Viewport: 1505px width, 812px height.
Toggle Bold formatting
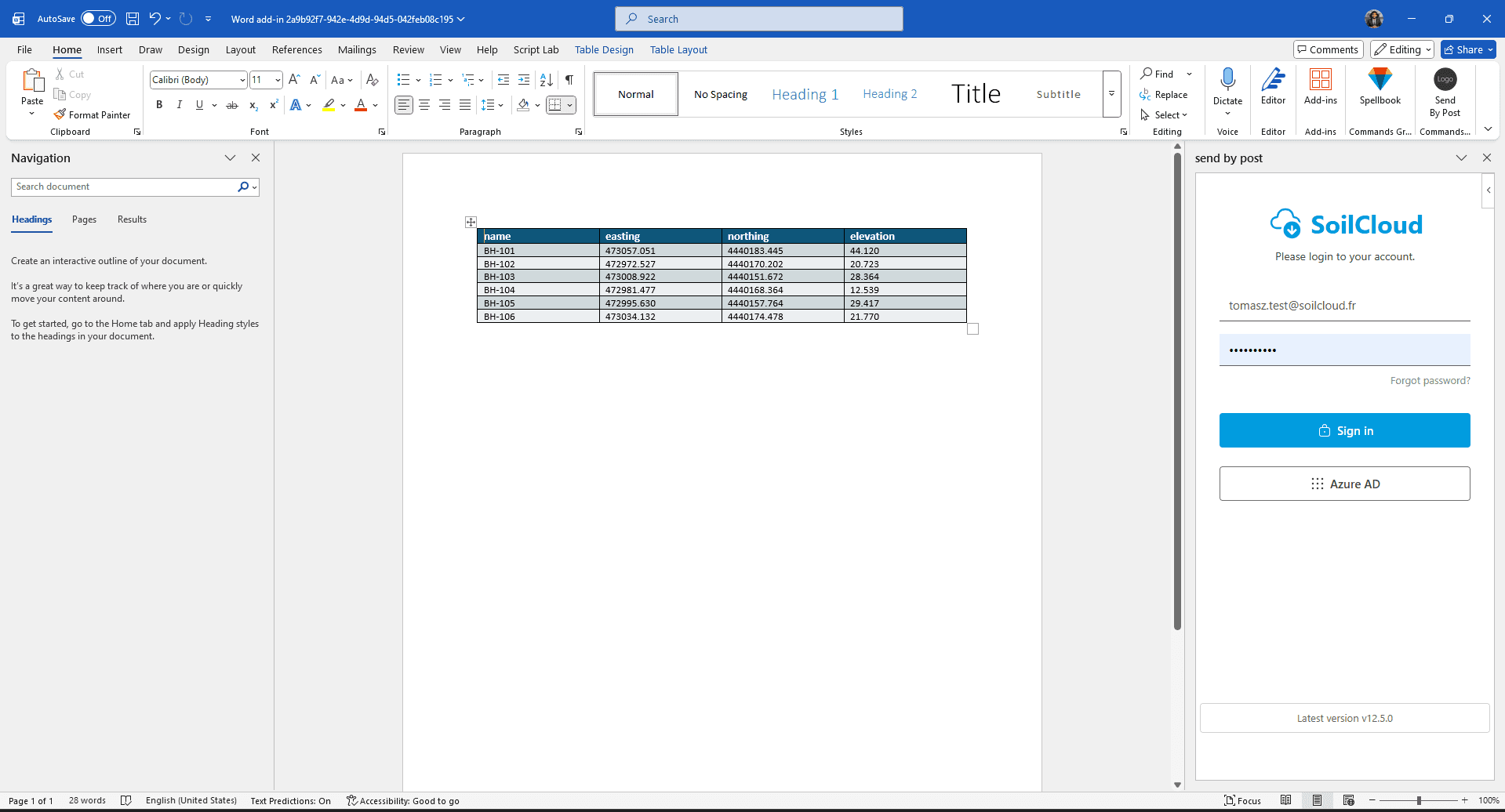tap(159, 105)
